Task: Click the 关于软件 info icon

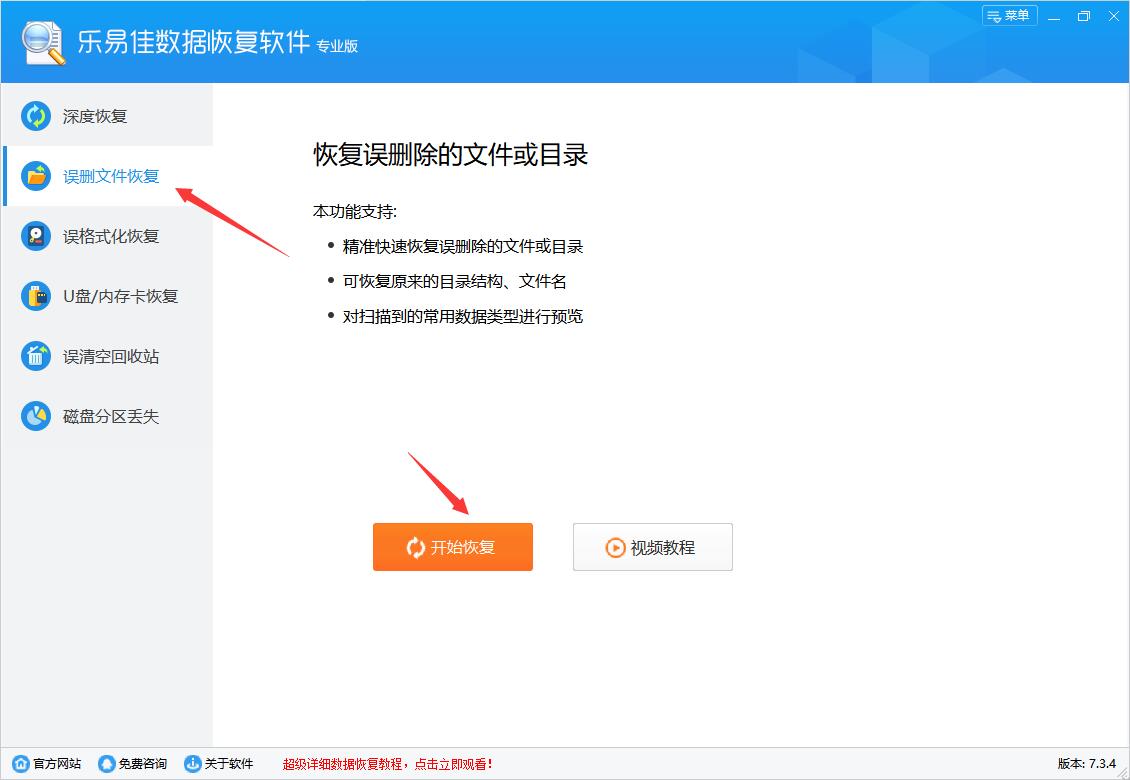Action: coord(193,762)
